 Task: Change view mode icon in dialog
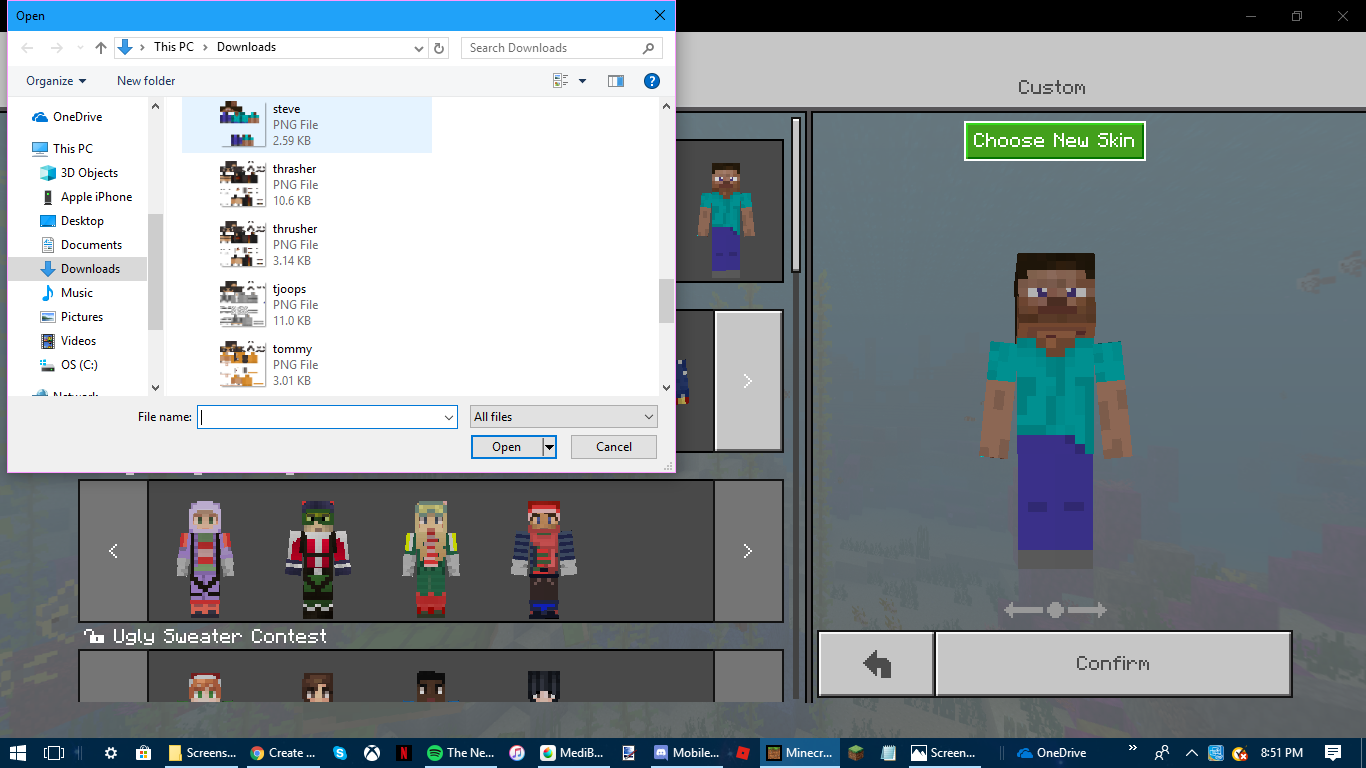560,81
